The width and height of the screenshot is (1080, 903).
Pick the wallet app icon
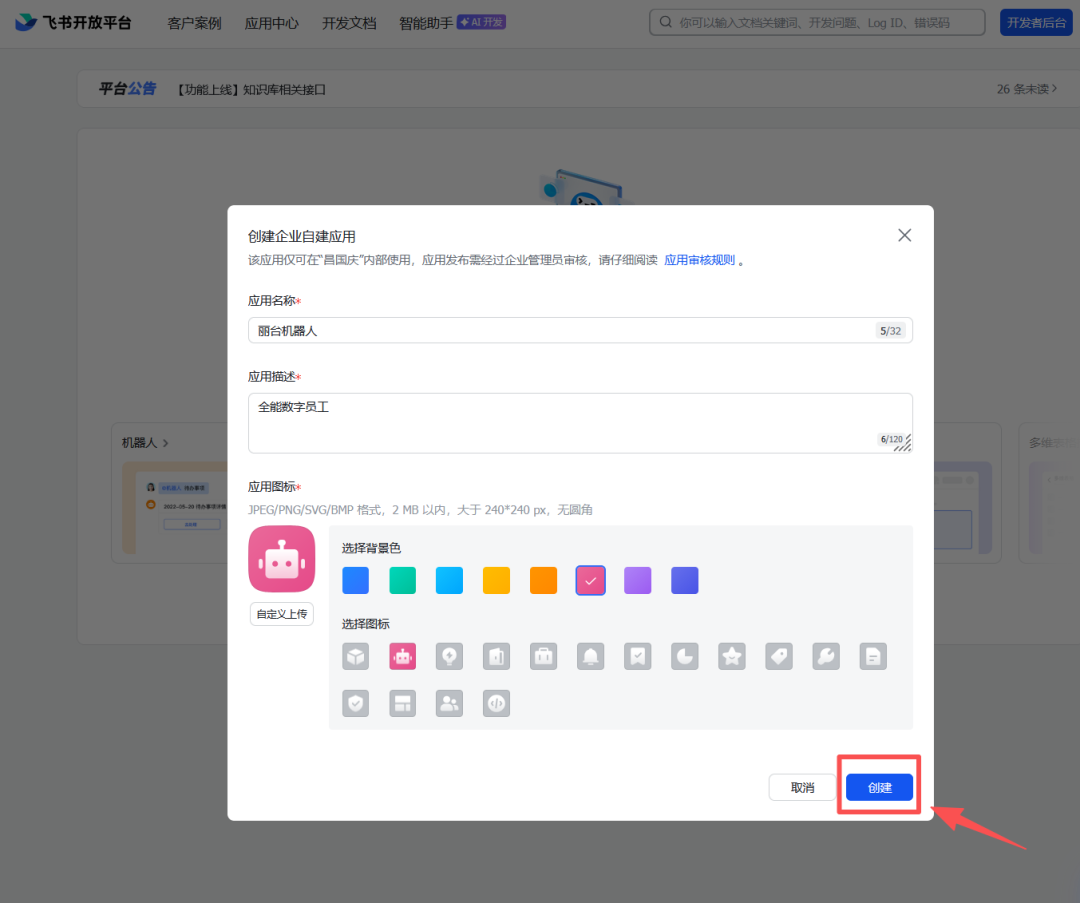497,656
